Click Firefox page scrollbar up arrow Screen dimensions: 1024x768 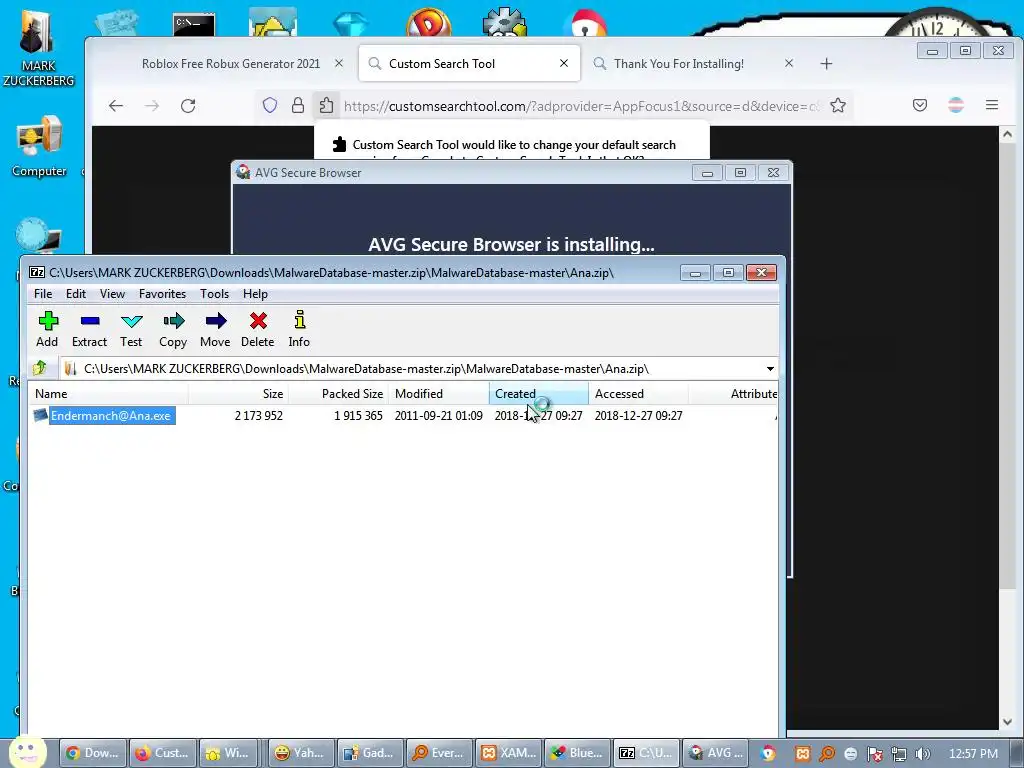[x=1008, y=135]
